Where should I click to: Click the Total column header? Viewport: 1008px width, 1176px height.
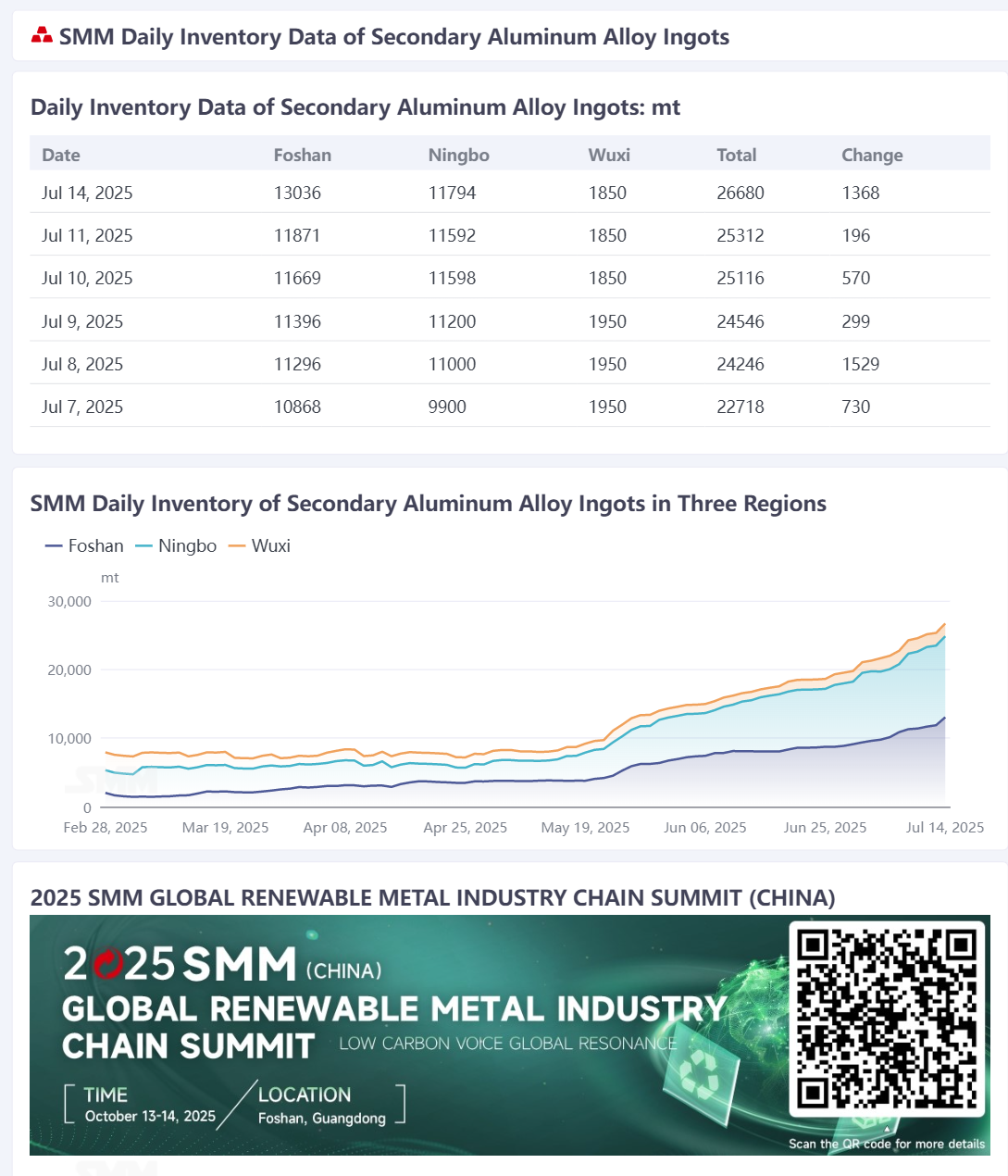(x=737, y=155)
